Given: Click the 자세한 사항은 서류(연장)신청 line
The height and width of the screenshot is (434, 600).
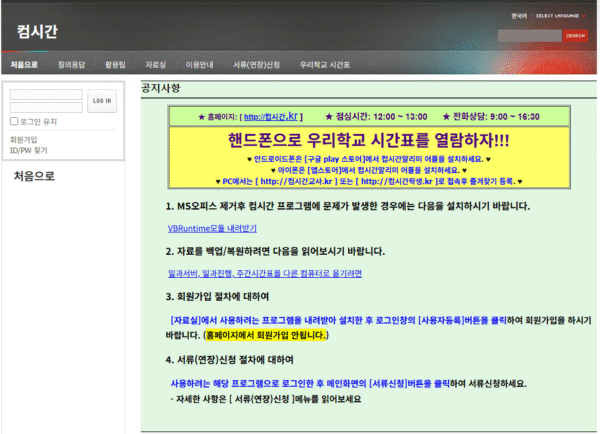Looking at the screenshot, I should tap(266, 399).
